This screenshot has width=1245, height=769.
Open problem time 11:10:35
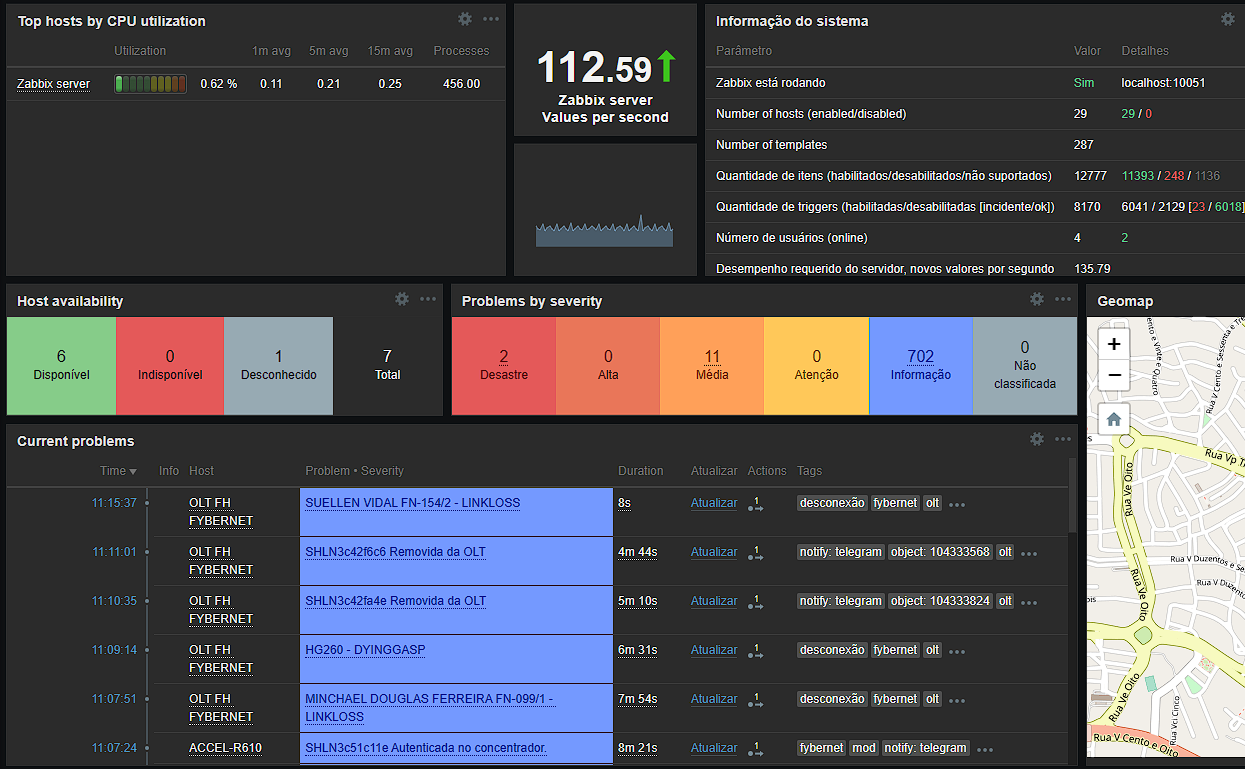[114, 601]
